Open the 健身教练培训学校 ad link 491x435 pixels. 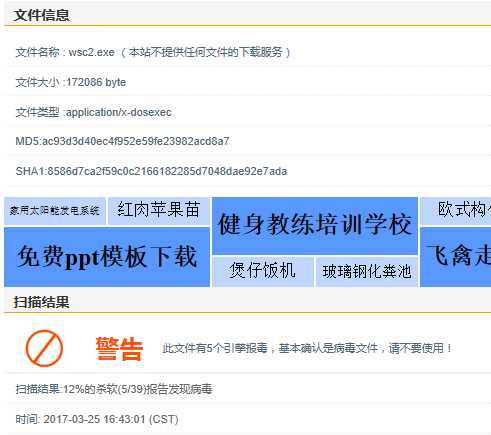coord(315,226)
